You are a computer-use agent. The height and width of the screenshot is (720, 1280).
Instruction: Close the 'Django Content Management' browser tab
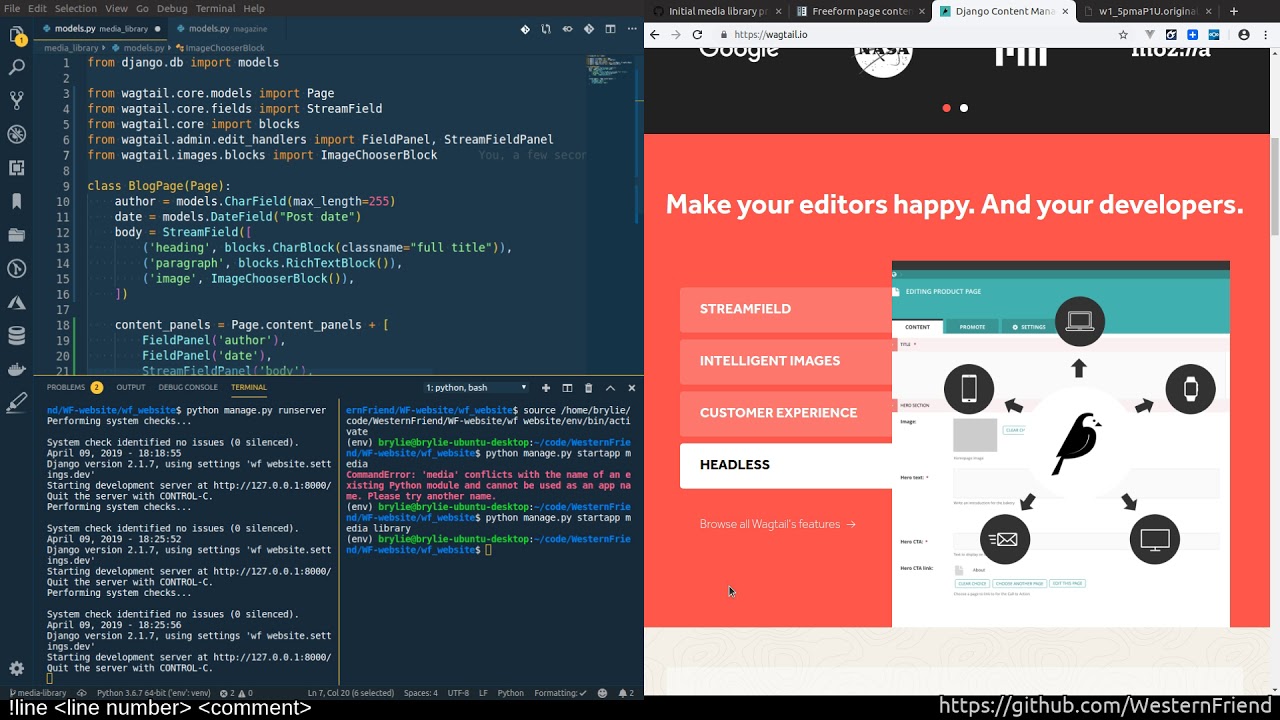pyautogui.click(x=1064, y=11)
